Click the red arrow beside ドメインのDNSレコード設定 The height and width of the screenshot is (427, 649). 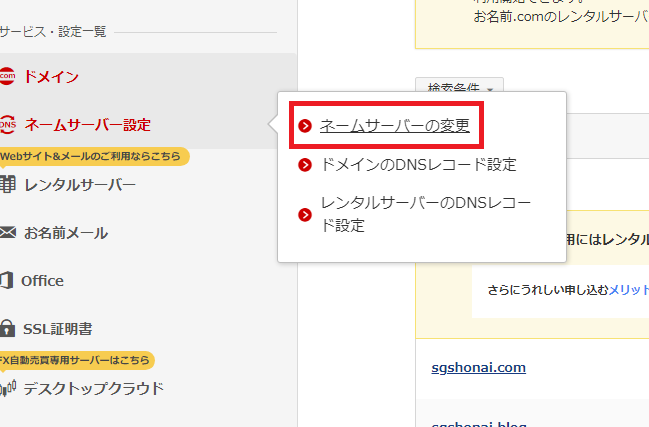[x=305, y=165]
